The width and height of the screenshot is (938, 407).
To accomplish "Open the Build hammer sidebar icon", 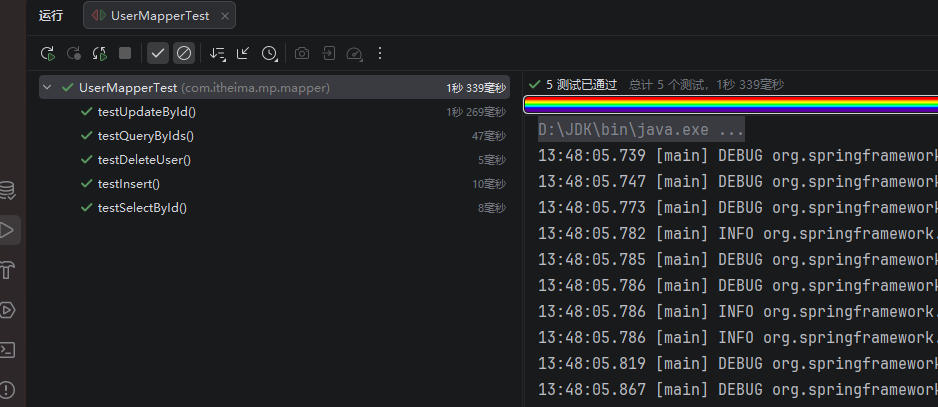I will click(x=7, y=270).
